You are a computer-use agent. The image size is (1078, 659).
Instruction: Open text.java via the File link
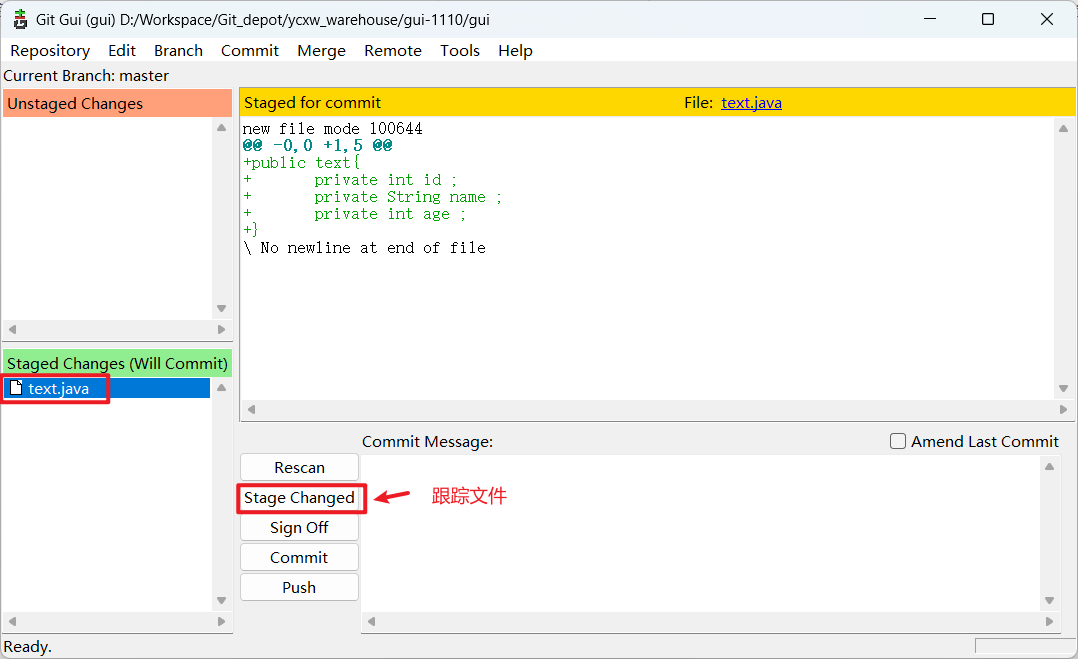click(x=751, y=102)
